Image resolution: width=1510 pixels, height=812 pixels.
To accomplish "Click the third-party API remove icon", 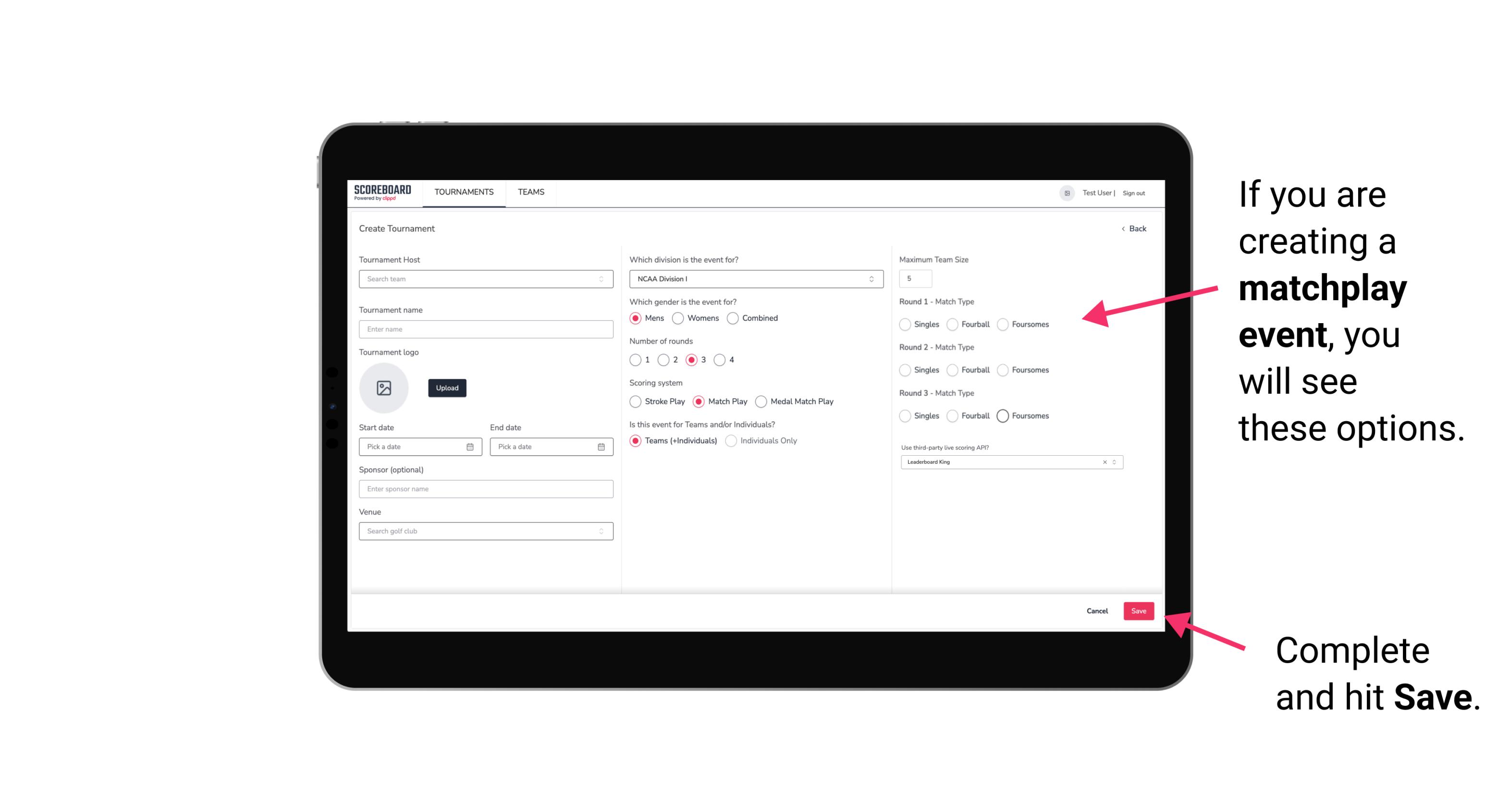I will tap(1104, 462).
